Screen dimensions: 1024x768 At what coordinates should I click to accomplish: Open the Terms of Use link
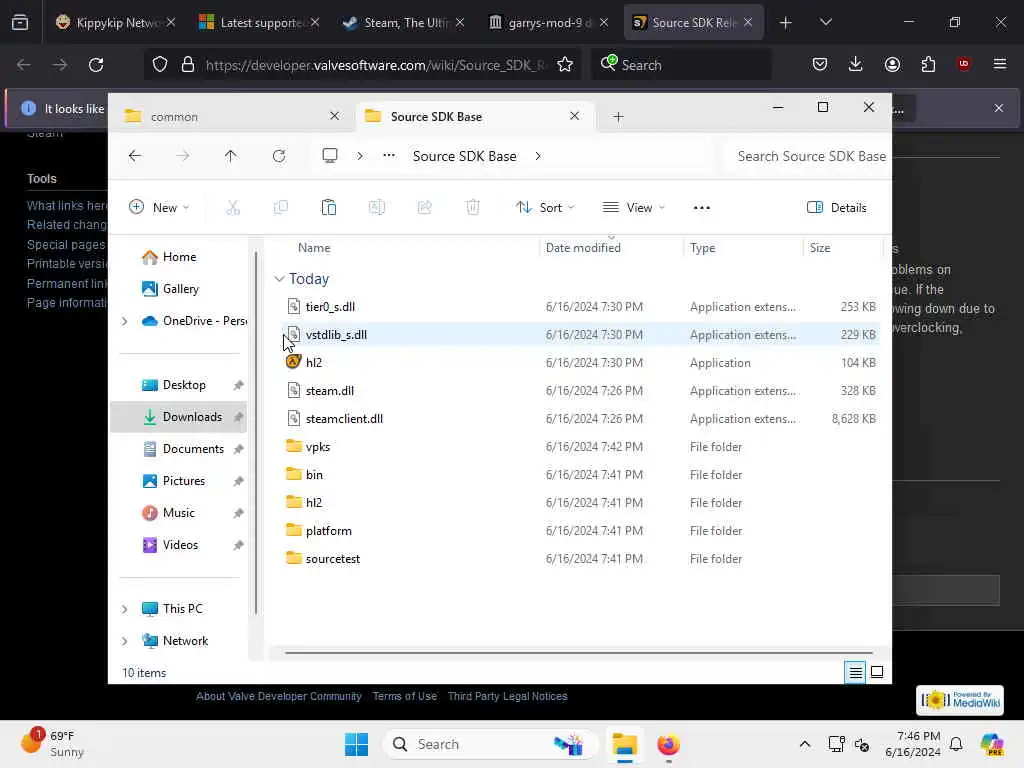tap(405, 696)
